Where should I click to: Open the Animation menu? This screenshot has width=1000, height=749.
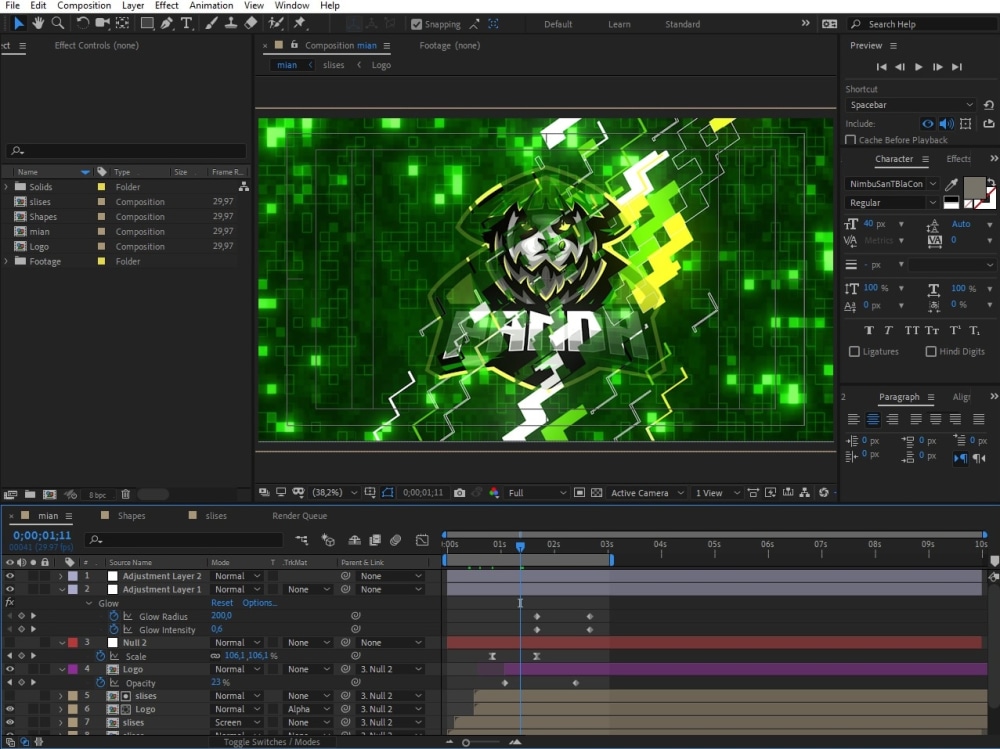click(211, 6)
